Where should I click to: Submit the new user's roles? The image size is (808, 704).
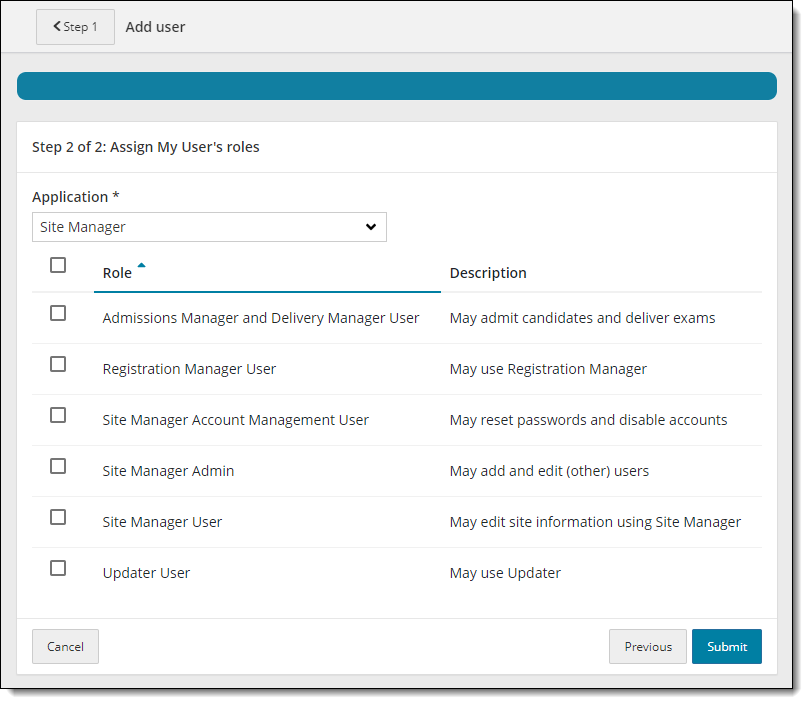(x=727, y=647)
